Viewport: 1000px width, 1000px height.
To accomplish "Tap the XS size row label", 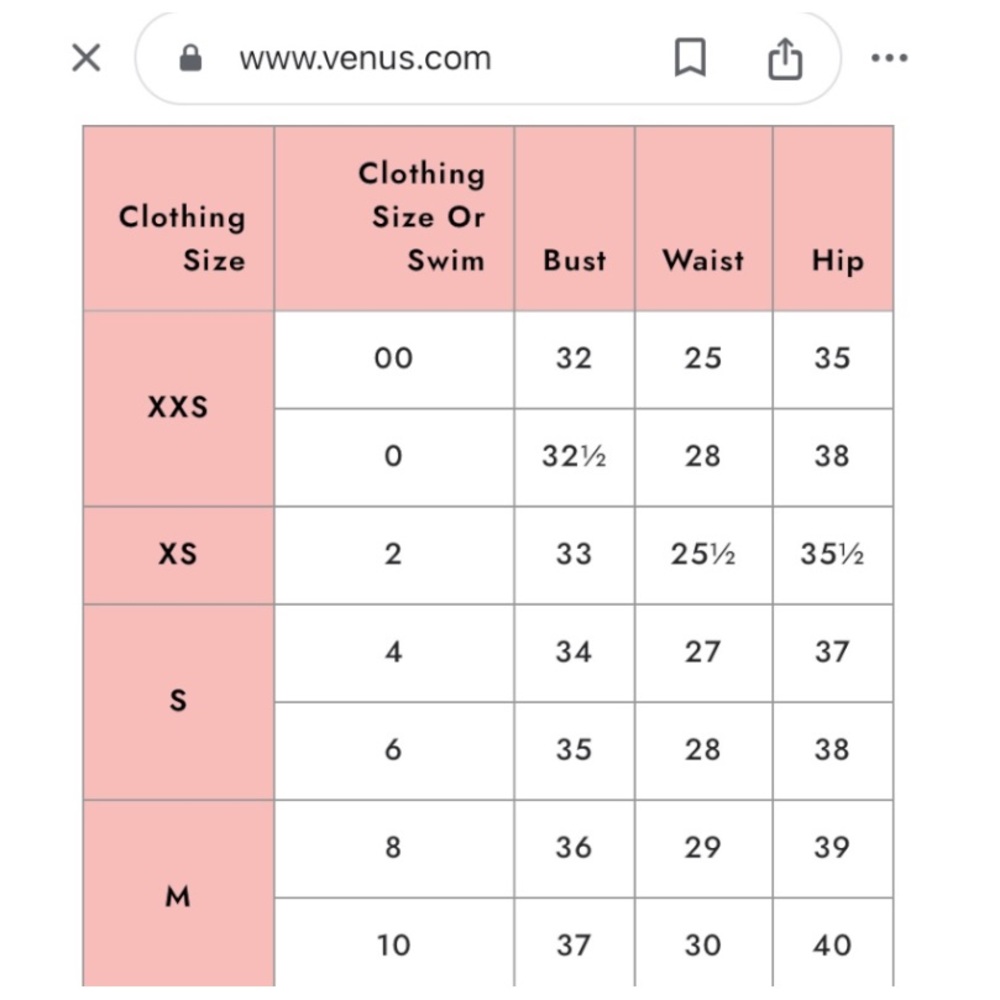I will click(179, 555).
